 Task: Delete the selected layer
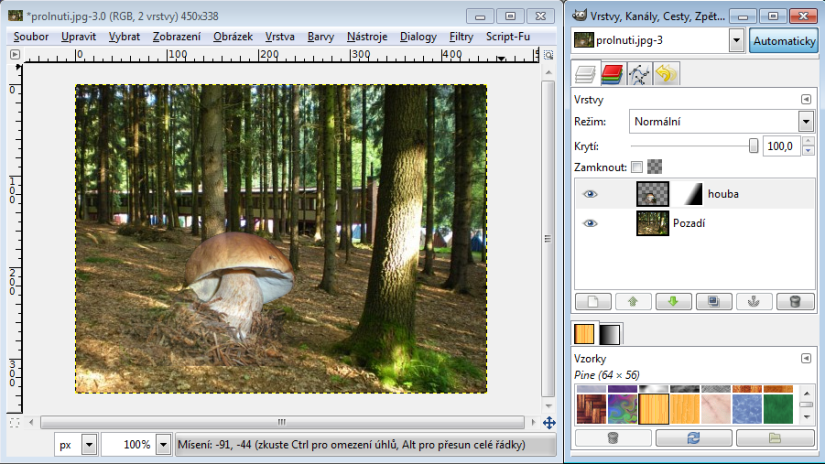(795, 301)
